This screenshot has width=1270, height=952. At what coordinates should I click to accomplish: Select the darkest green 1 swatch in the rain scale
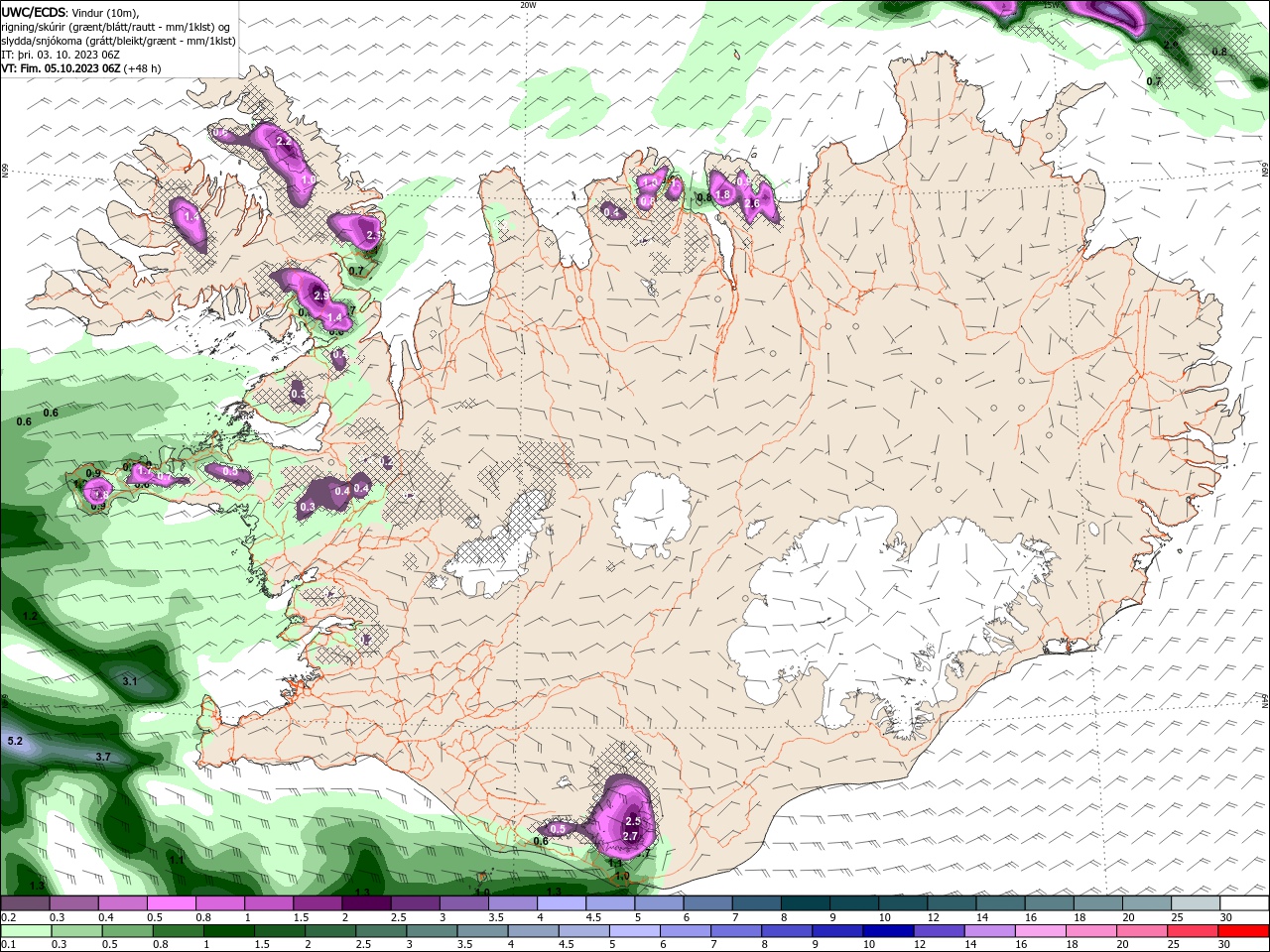pyautogui.click(x=229, y=930)
